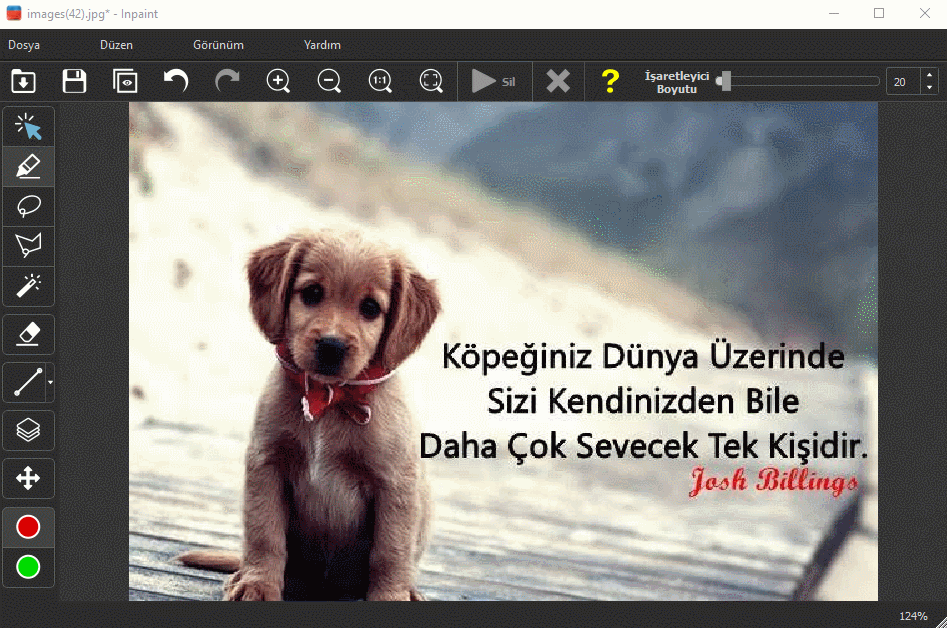The image size is (947, 628).
Task: Expand the guide line tool dropdown arrow
Action: pyautogui.click(x=50, y=382)
